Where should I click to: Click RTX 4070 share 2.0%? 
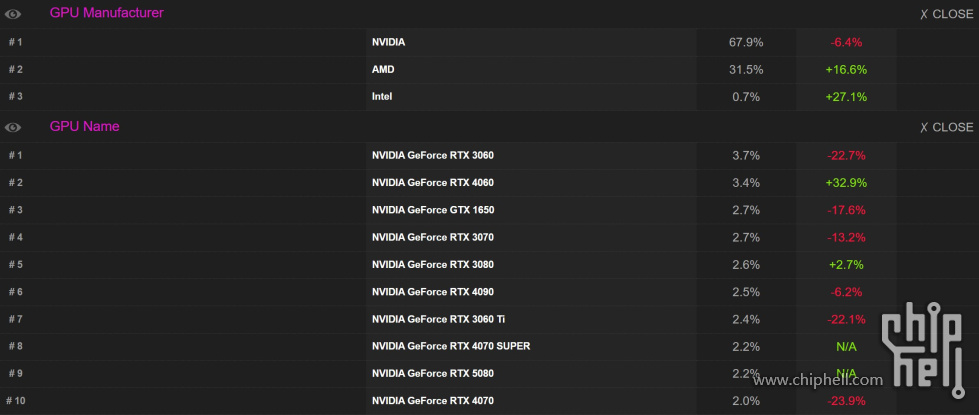[745, 401]
